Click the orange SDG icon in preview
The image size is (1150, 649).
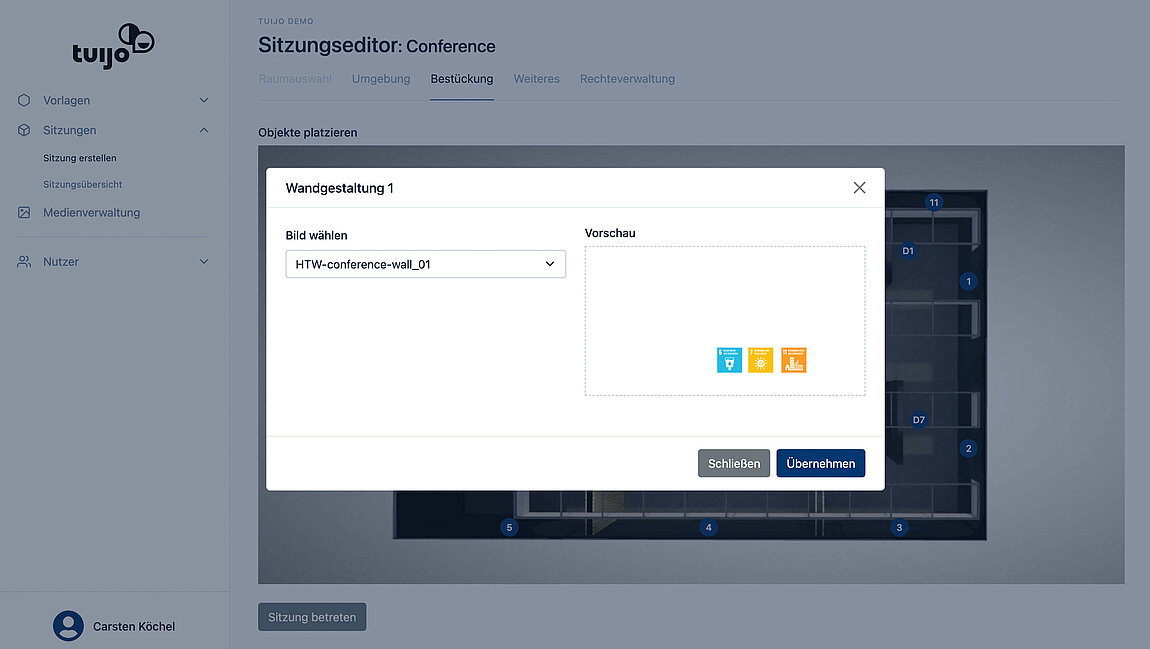click(794, 361)
